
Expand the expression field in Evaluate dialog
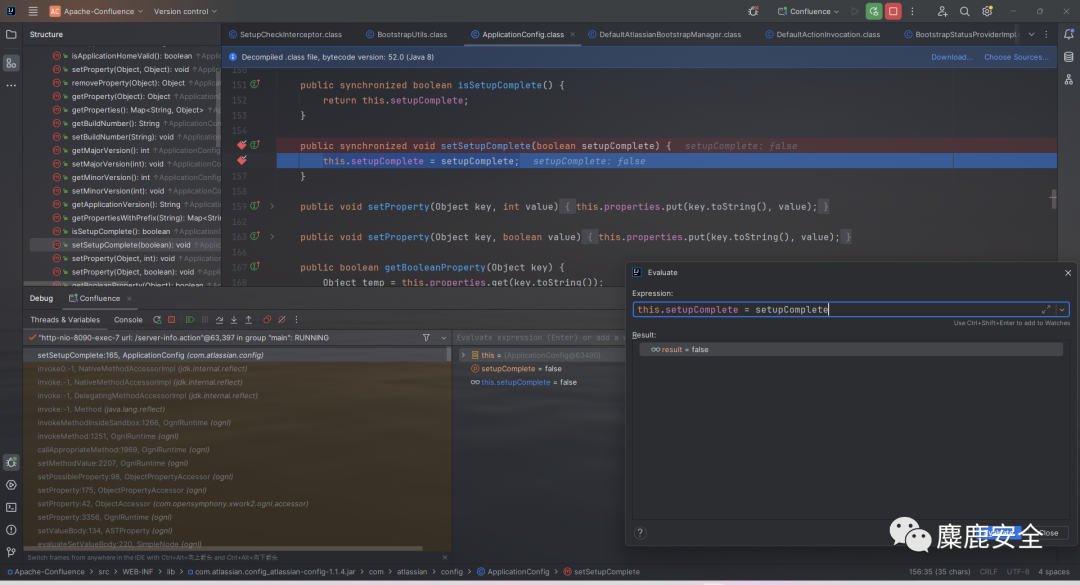[x=1046, y=309]
